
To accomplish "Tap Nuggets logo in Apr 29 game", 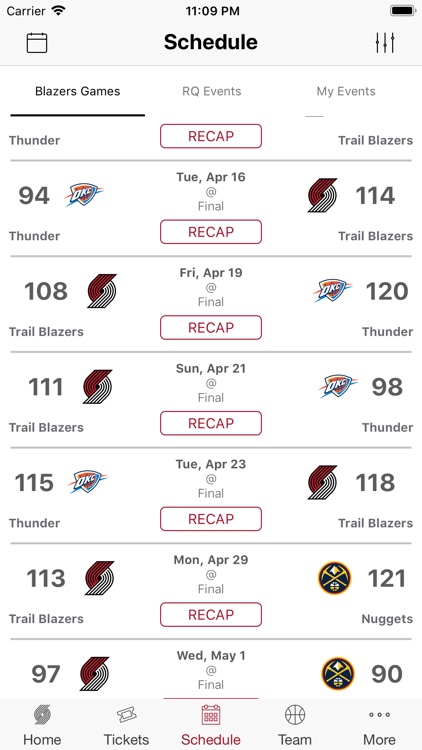I will [x=334, y=578].
